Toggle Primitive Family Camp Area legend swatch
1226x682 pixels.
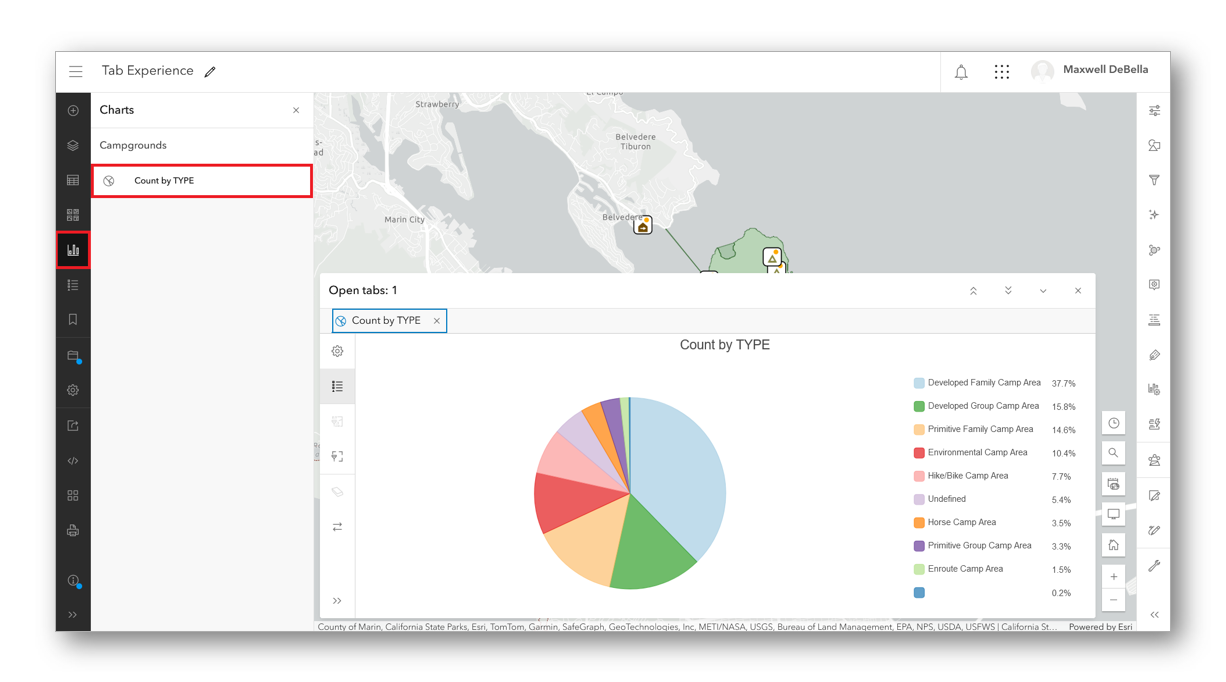(919, 430)
